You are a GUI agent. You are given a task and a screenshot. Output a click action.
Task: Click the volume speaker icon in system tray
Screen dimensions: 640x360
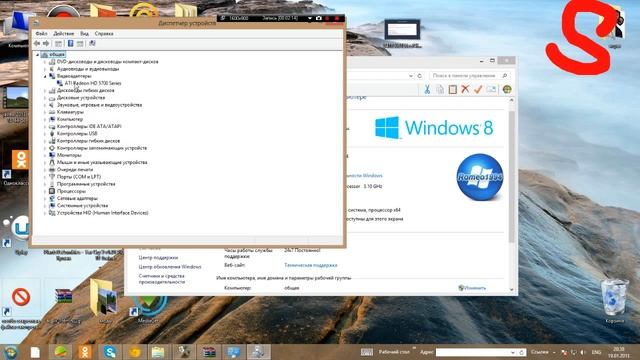coord(583,352)
